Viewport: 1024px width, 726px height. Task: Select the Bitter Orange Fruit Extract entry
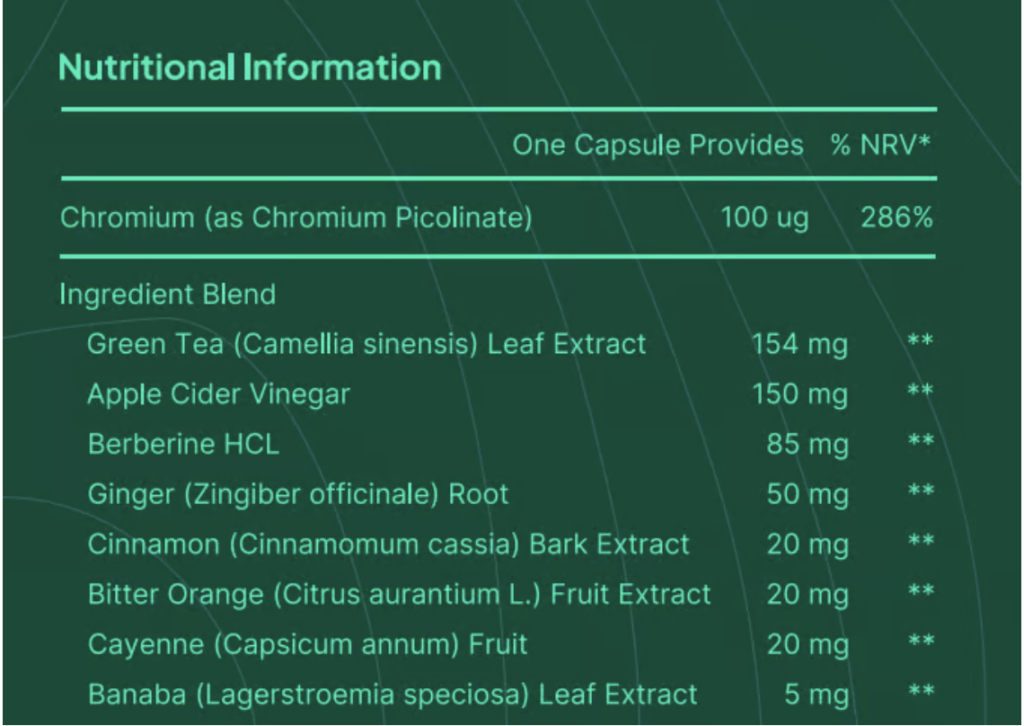pyautogui.click(x=399, y=594)
